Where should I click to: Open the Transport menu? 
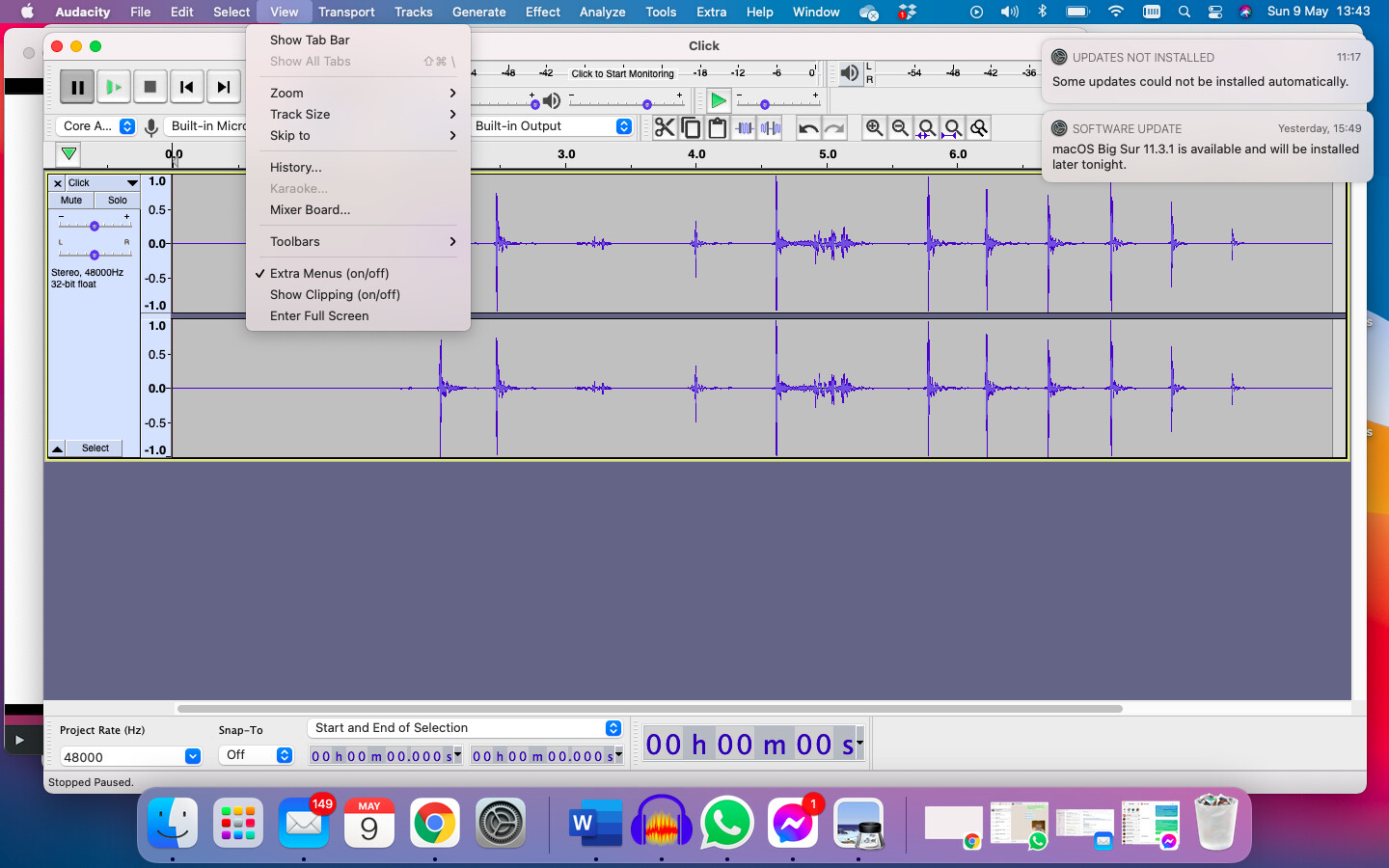(346, 12)
